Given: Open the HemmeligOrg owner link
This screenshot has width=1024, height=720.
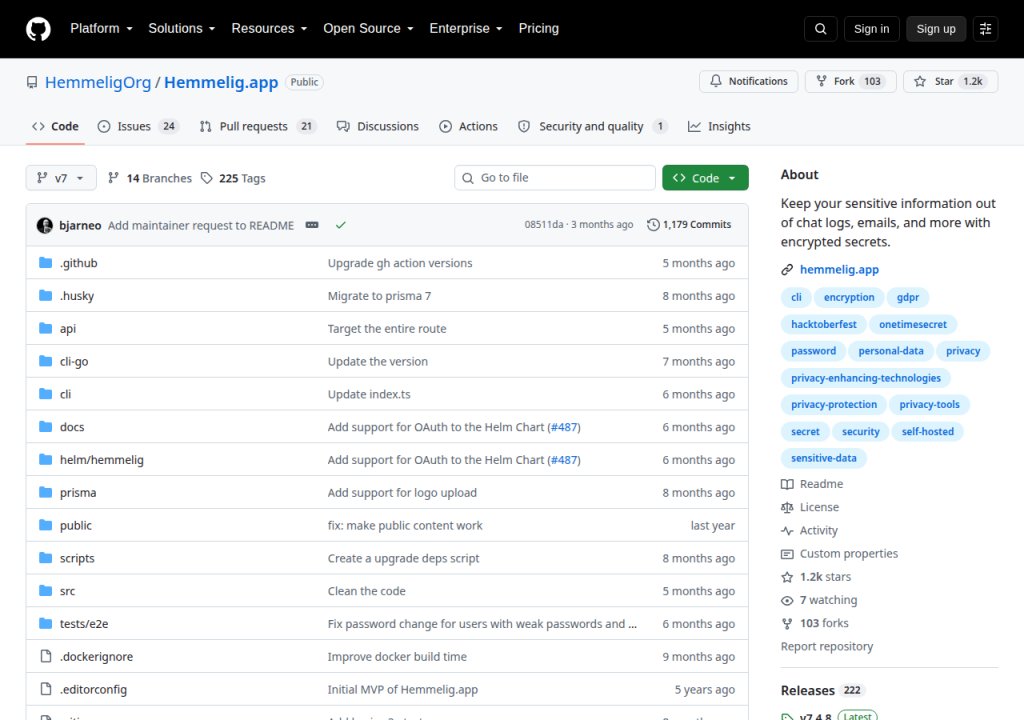Looking at the screenshot, I should [x=98, y=82].
